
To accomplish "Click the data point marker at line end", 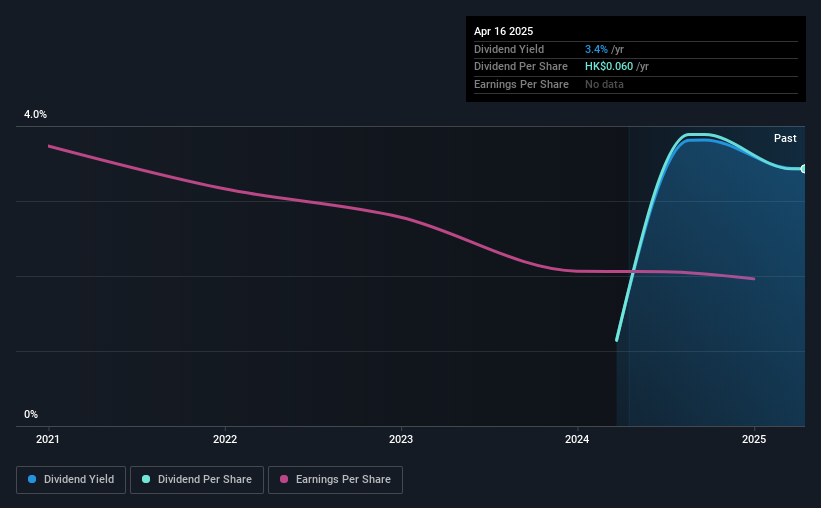I will point(803,169).
